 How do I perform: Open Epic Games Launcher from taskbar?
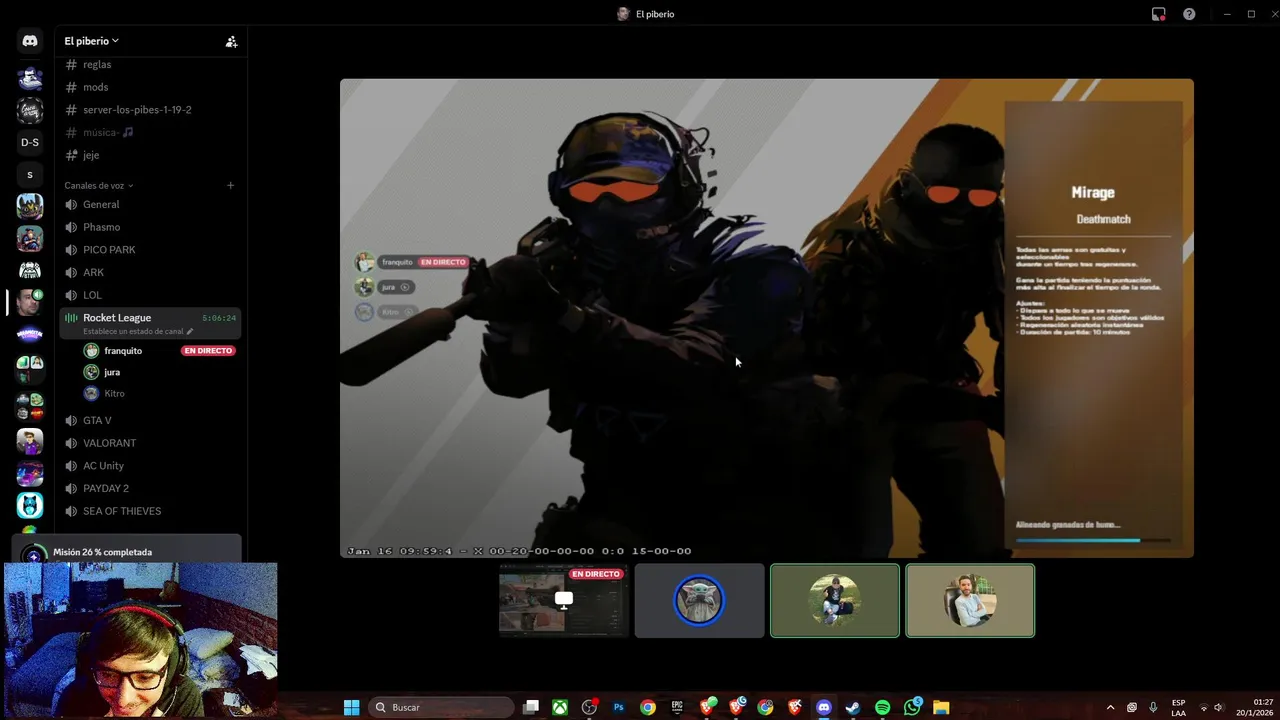[x=677, y=707]
